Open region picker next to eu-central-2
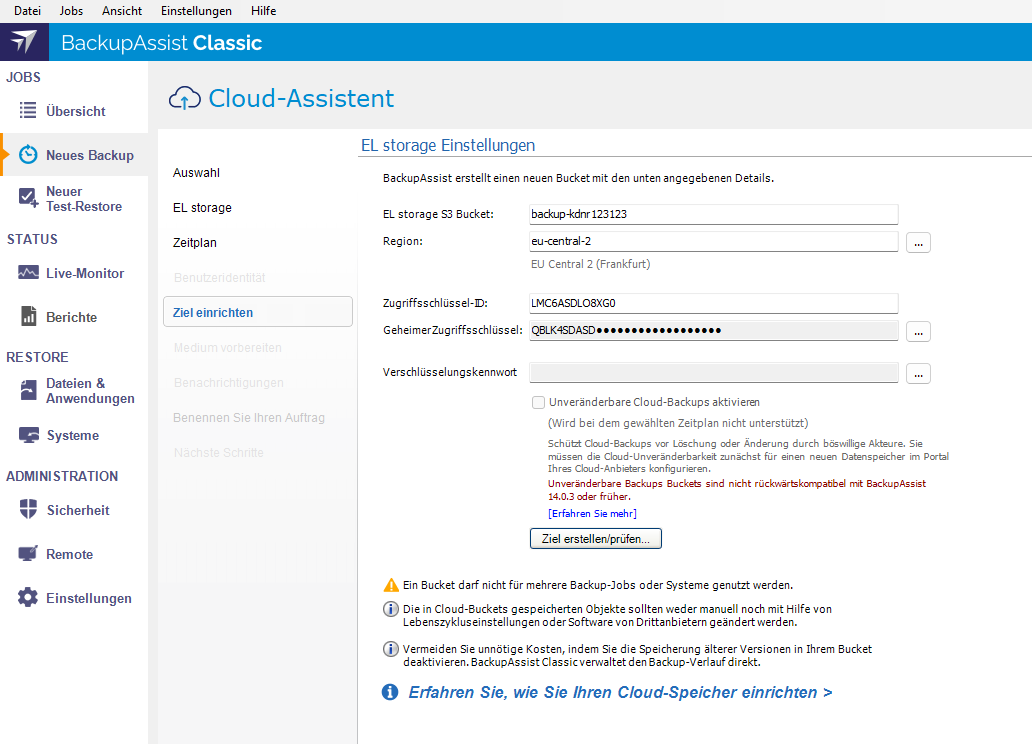The image size is (1032, 744). tap(918, 242)
